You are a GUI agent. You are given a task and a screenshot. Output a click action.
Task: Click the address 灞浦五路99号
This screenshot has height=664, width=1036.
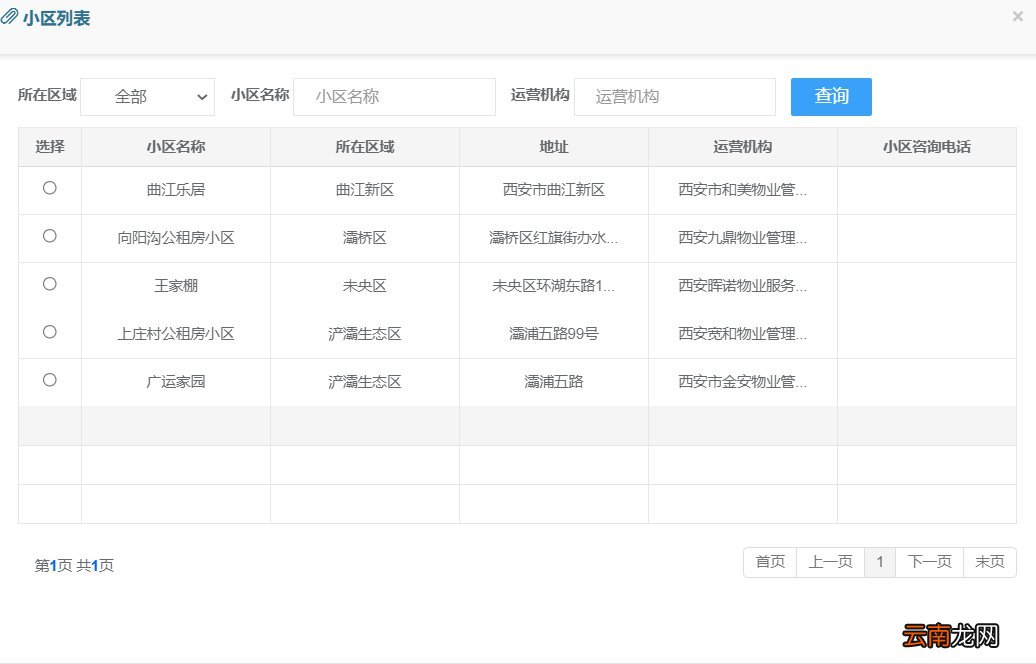553,333
